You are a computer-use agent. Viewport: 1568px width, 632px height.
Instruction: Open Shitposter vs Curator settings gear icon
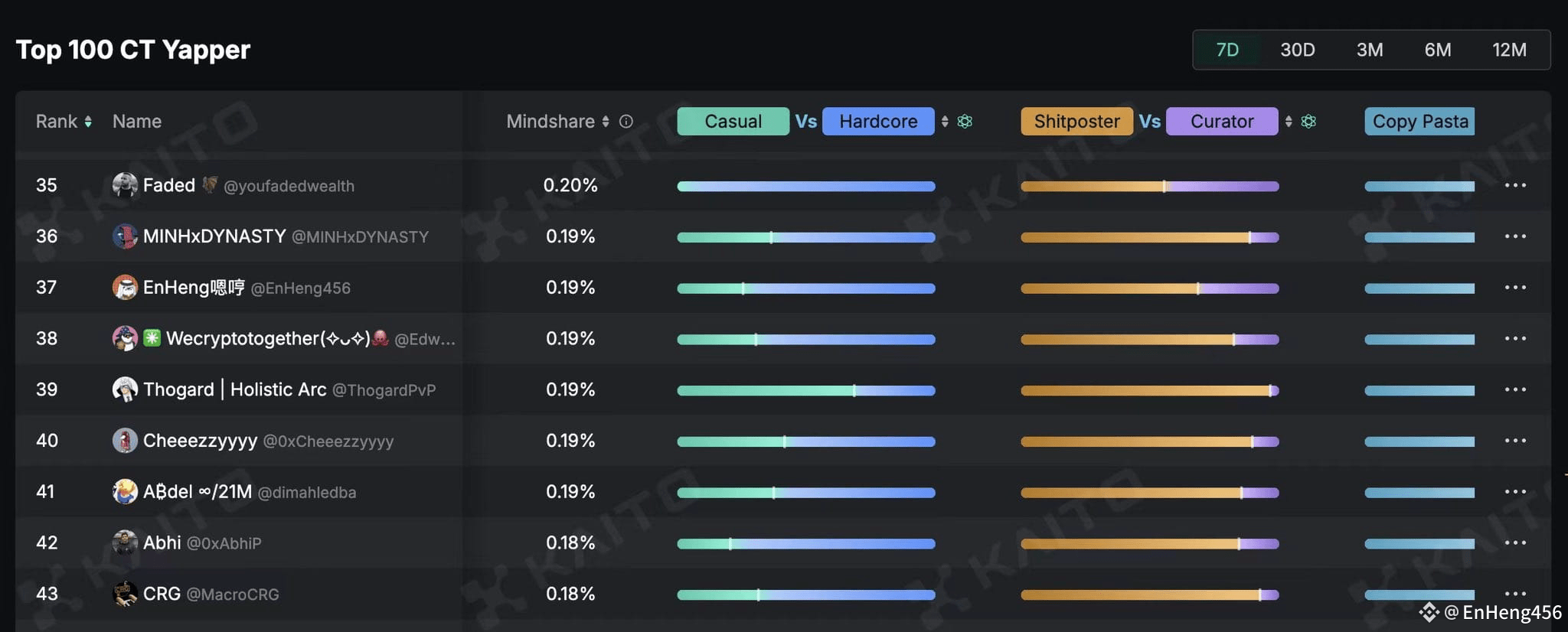pos(1308,122)
